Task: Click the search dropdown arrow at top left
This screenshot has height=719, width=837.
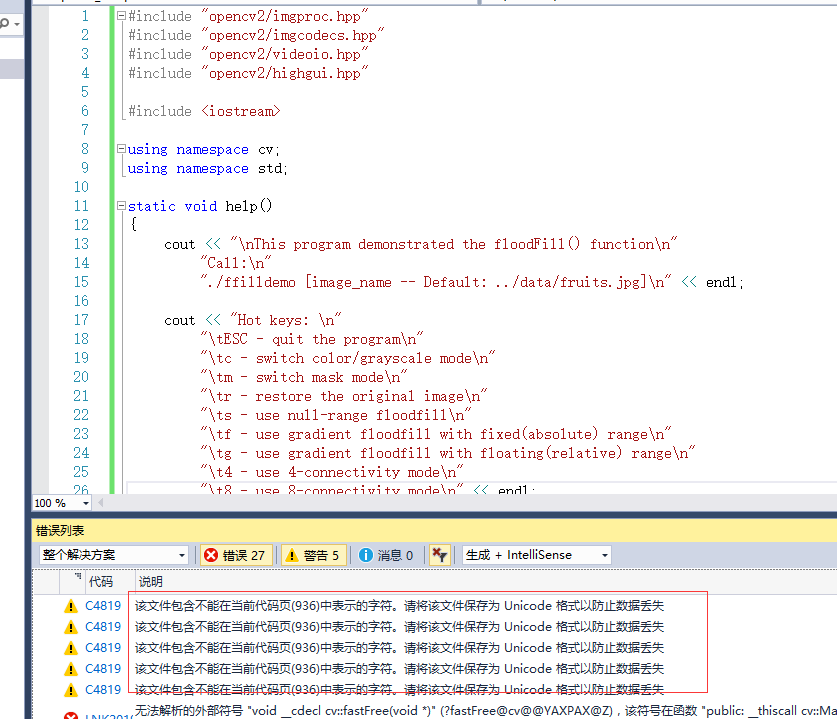Action: (17, 25)
